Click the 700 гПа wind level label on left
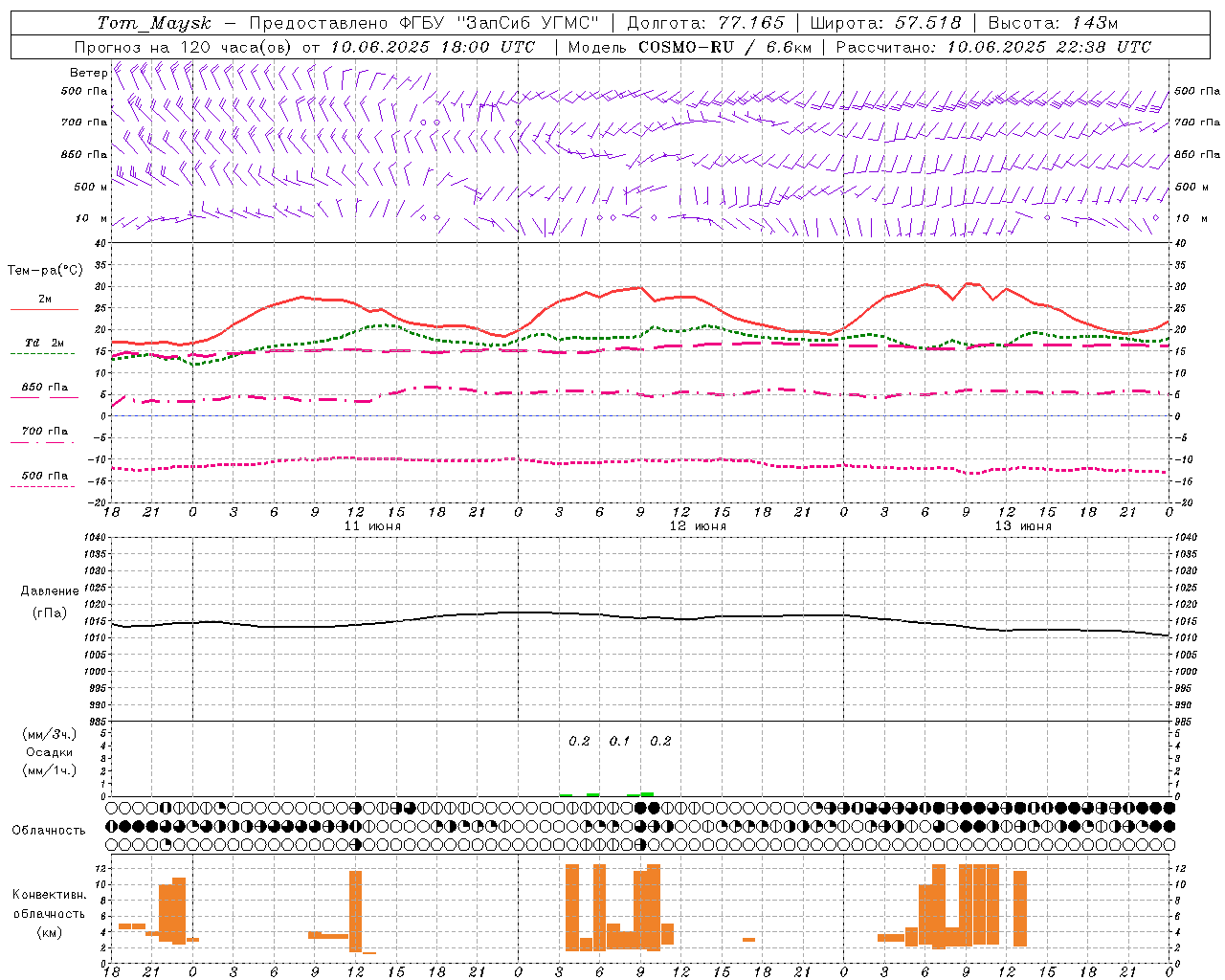 [x=83, y=122]
